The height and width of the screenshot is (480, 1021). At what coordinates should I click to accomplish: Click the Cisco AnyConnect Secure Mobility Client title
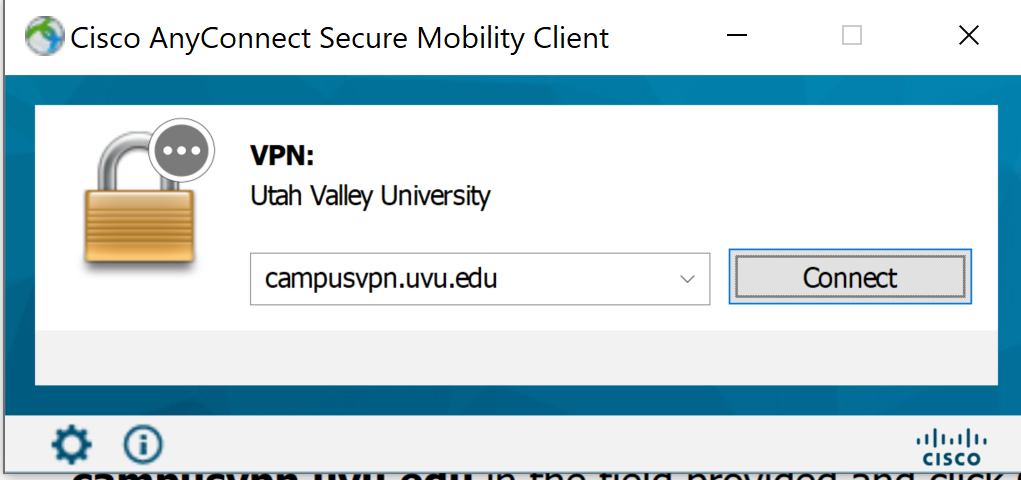click(339, 38)
